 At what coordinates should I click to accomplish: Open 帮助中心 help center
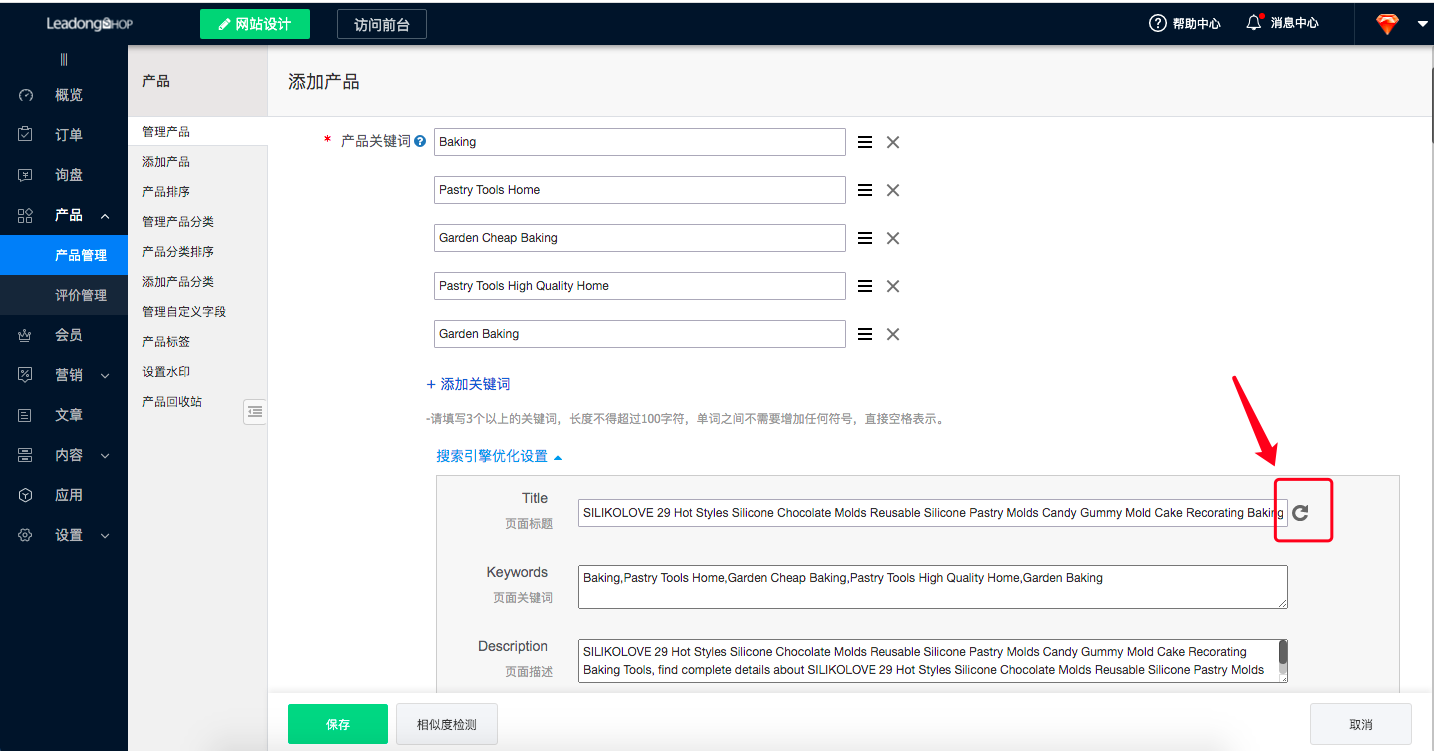coord(1185,23)
